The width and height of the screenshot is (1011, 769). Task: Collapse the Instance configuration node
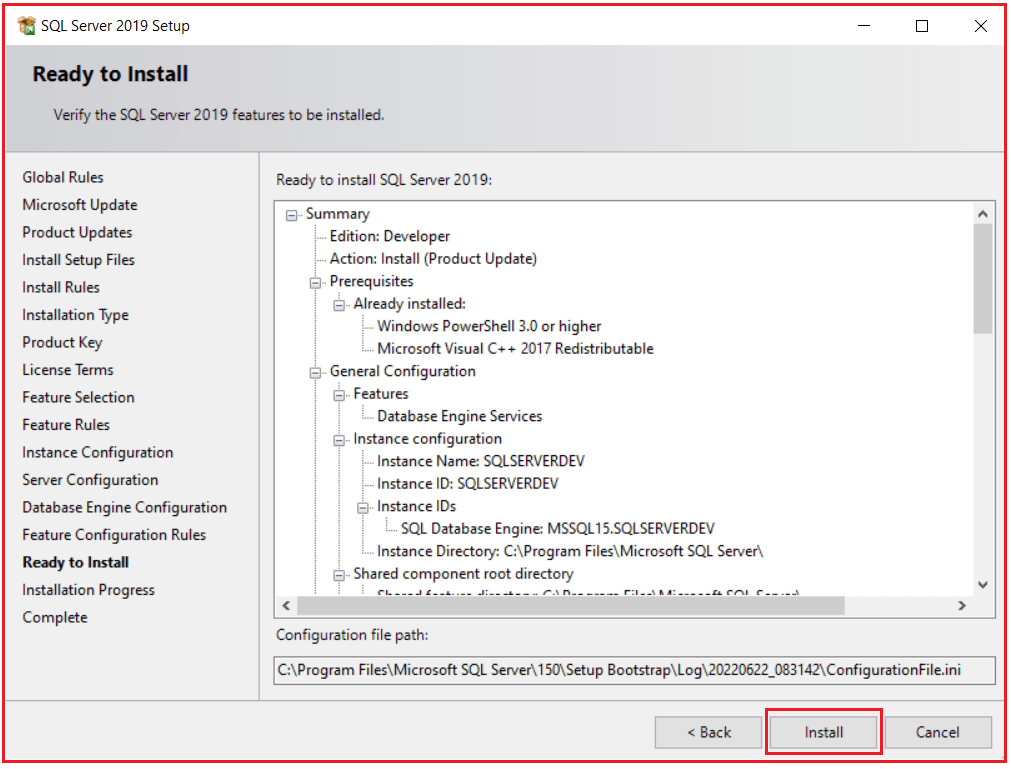tap(339, 440)
